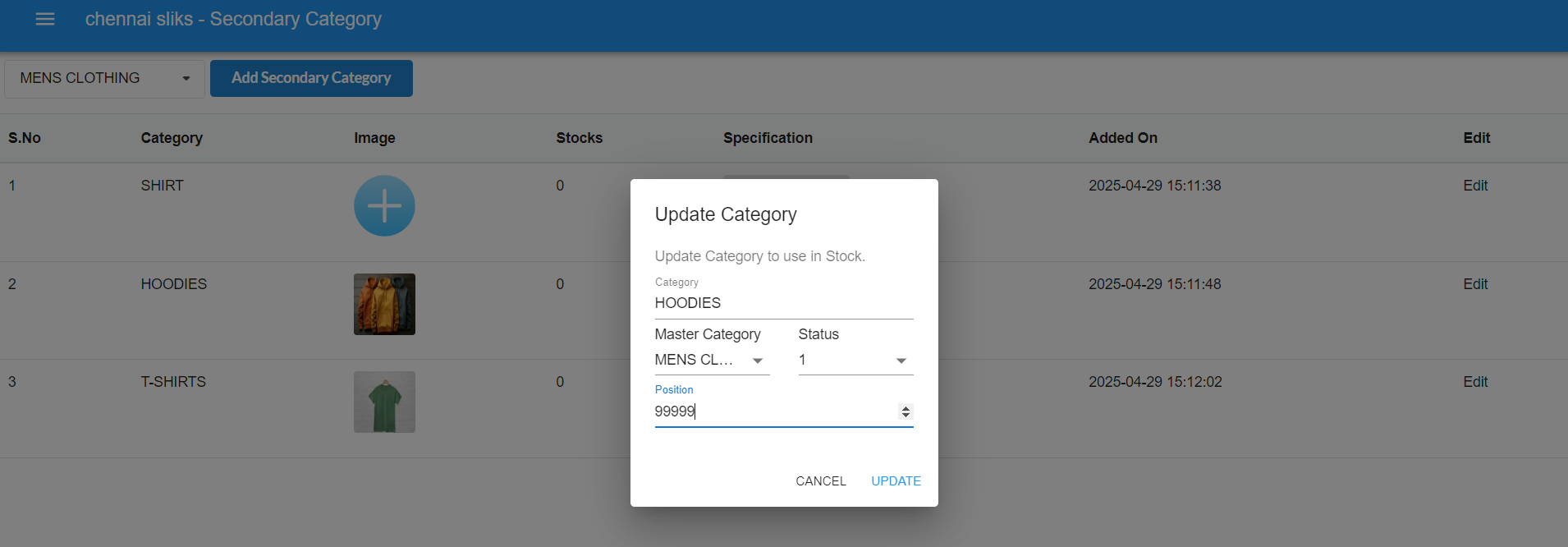Open the Status dropdown in dialog
Image resolution: width=1568 pixels, height=547 pixels.
[855, 361]
